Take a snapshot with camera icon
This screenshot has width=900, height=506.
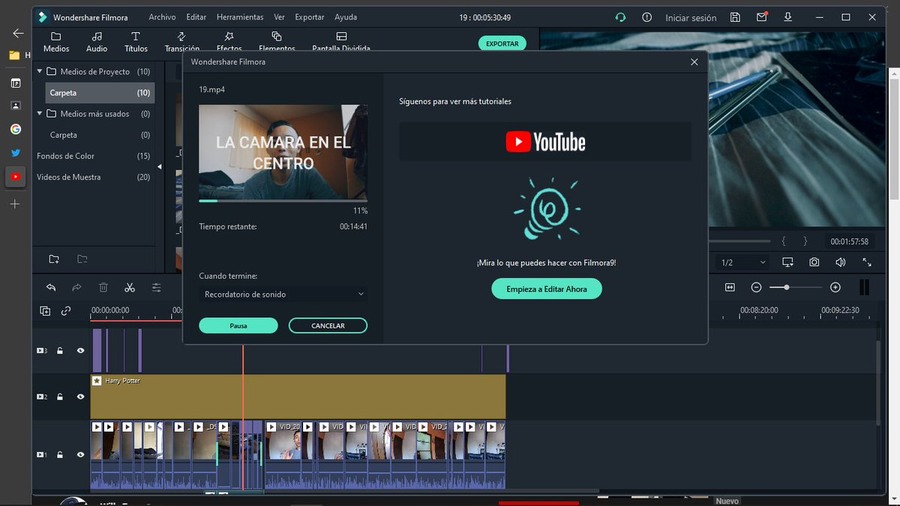(x=814, y=262)
